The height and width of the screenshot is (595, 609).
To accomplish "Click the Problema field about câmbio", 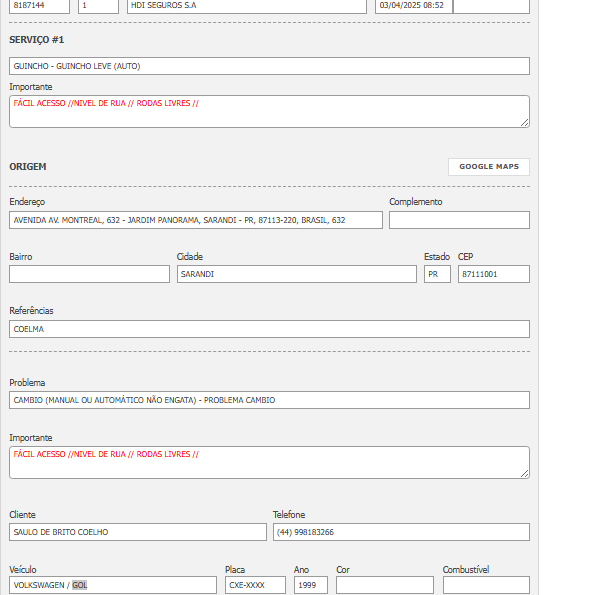I will point(269,400).
